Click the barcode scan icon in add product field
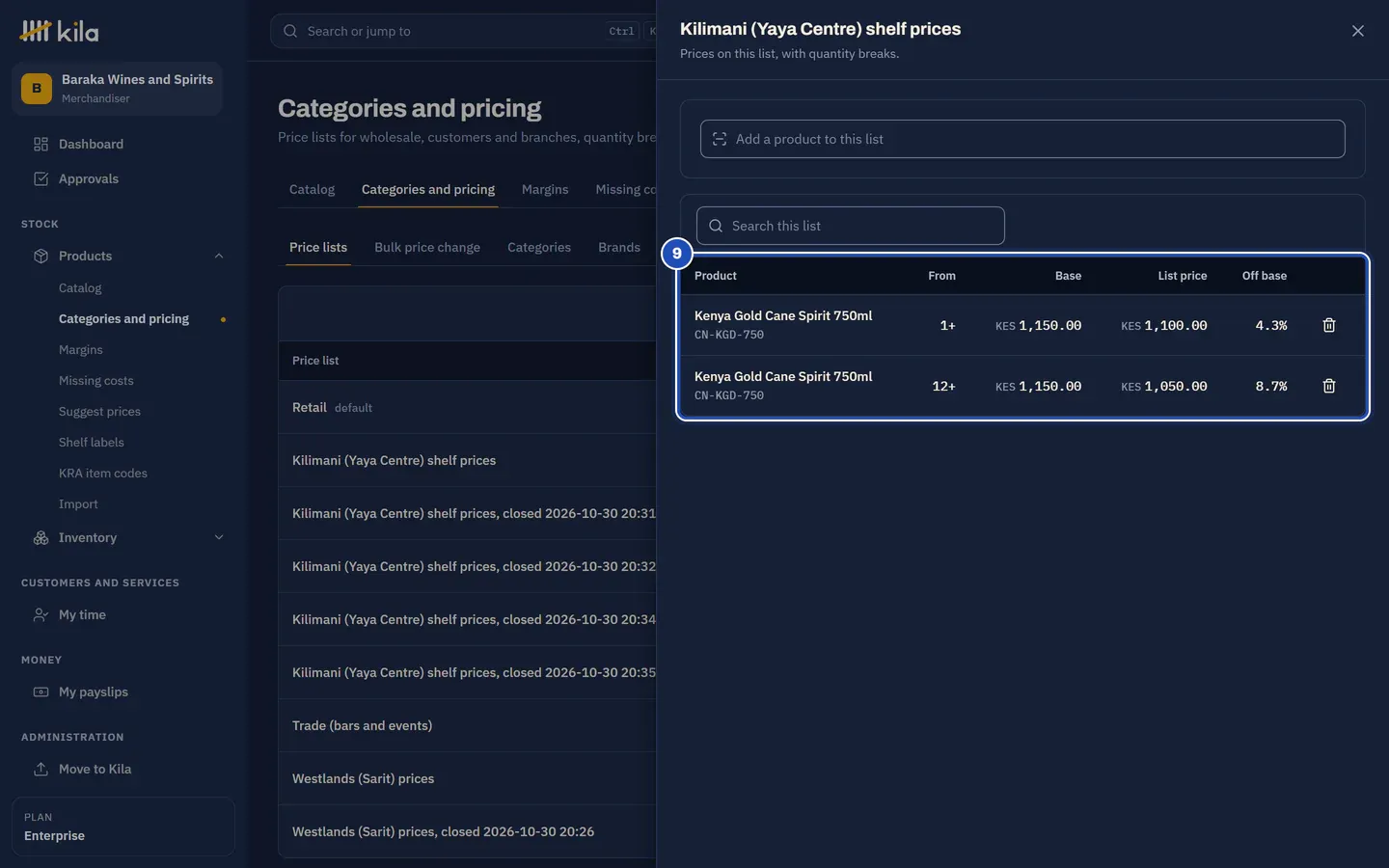1389x868 pixels. 720,139
